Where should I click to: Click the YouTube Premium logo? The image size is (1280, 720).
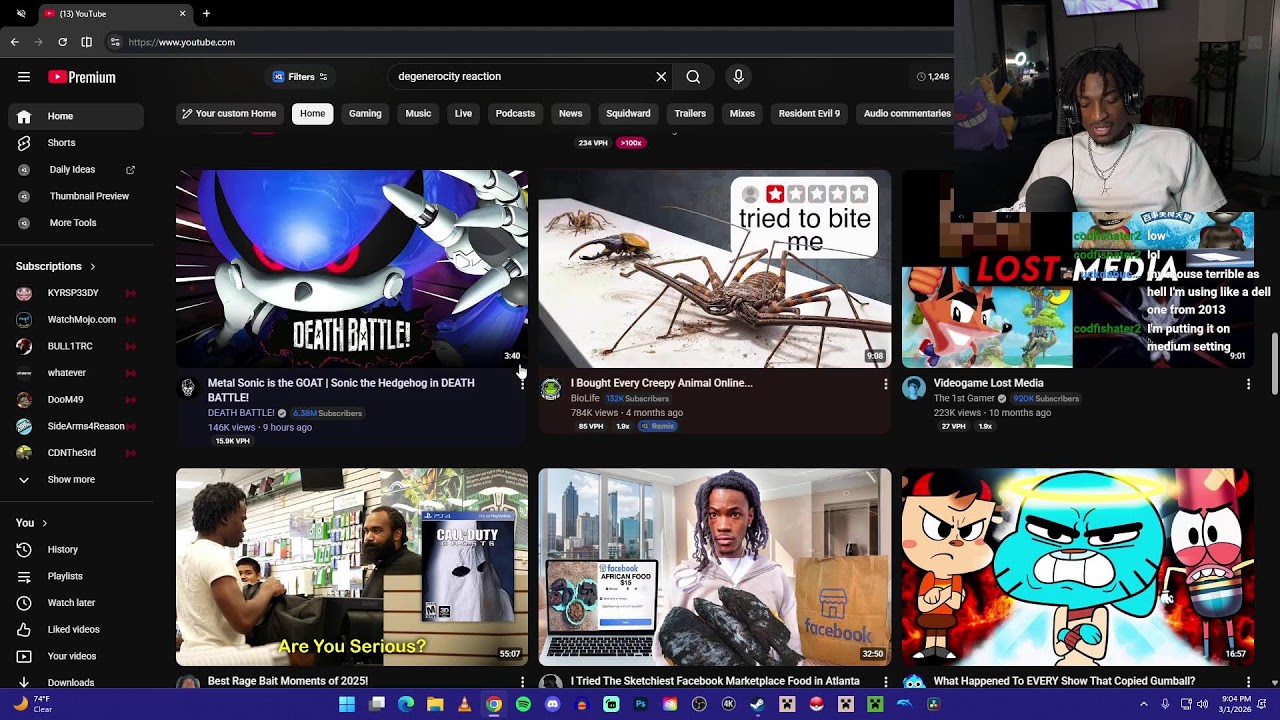tap(82, 77)
